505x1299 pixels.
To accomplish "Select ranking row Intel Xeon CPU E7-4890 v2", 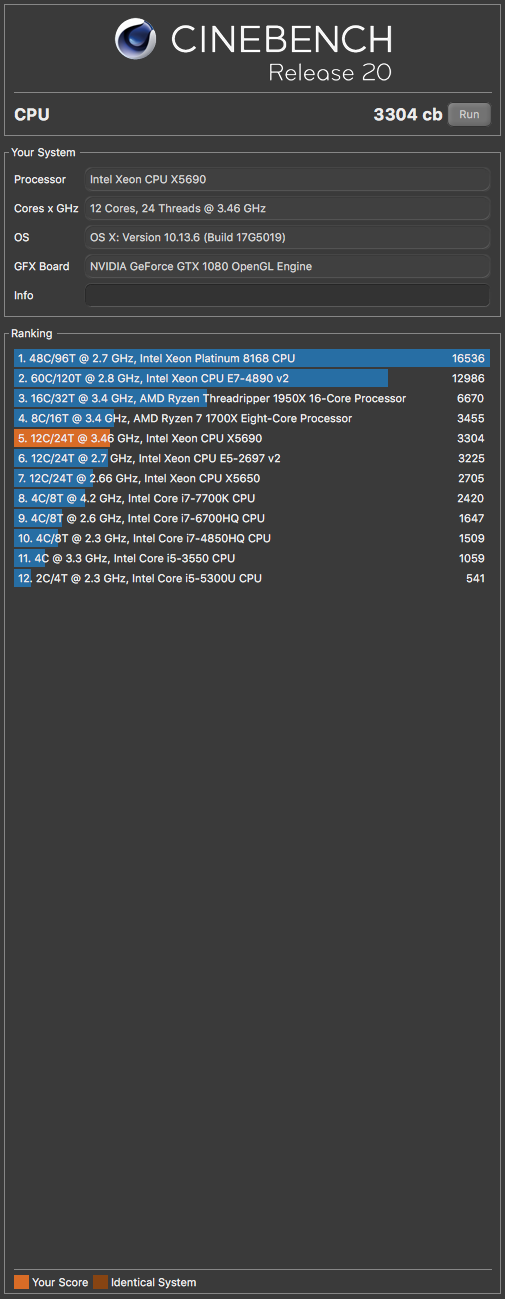I will click(x=252, y=378).
